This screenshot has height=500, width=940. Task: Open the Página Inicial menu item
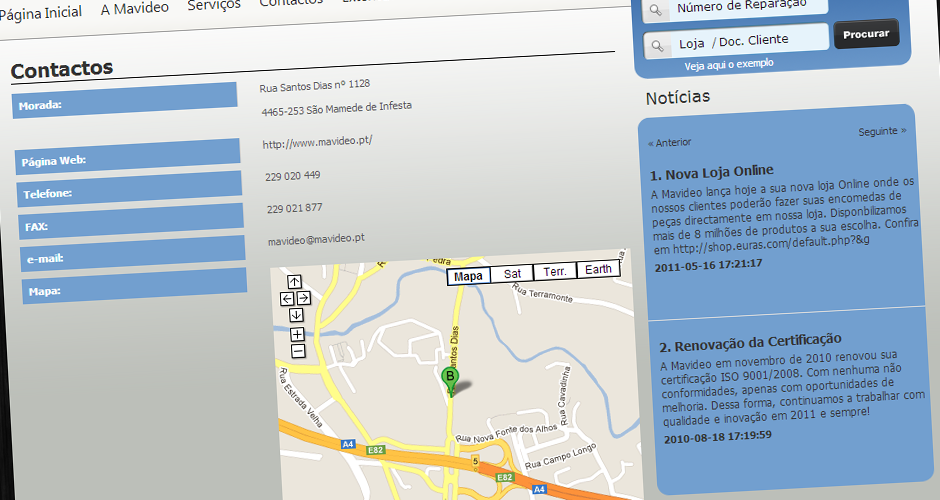point(40,13)
